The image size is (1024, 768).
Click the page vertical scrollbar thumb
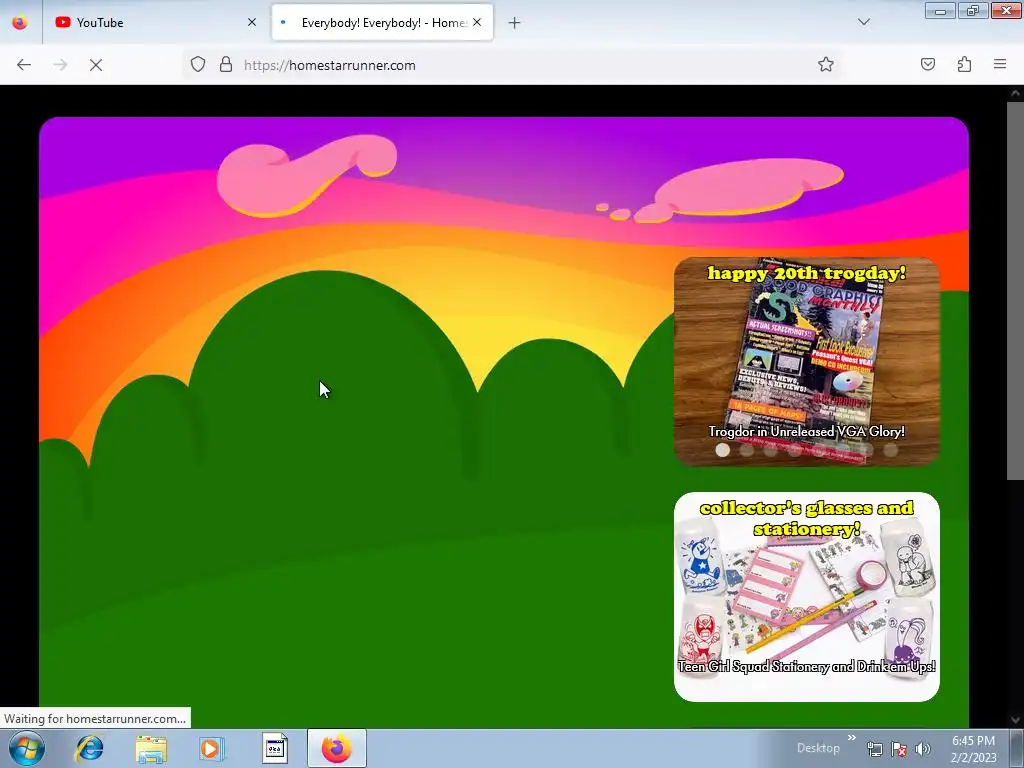(x=1016, y=291)
